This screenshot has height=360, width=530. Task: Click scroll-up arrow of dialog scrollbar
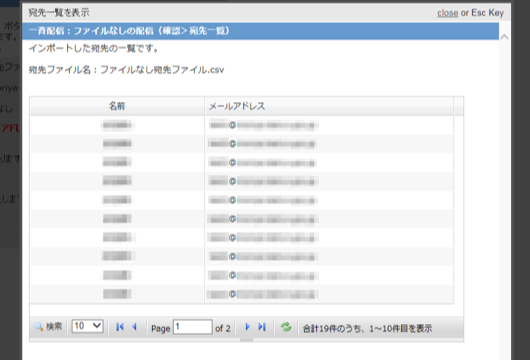coord(504,37)
